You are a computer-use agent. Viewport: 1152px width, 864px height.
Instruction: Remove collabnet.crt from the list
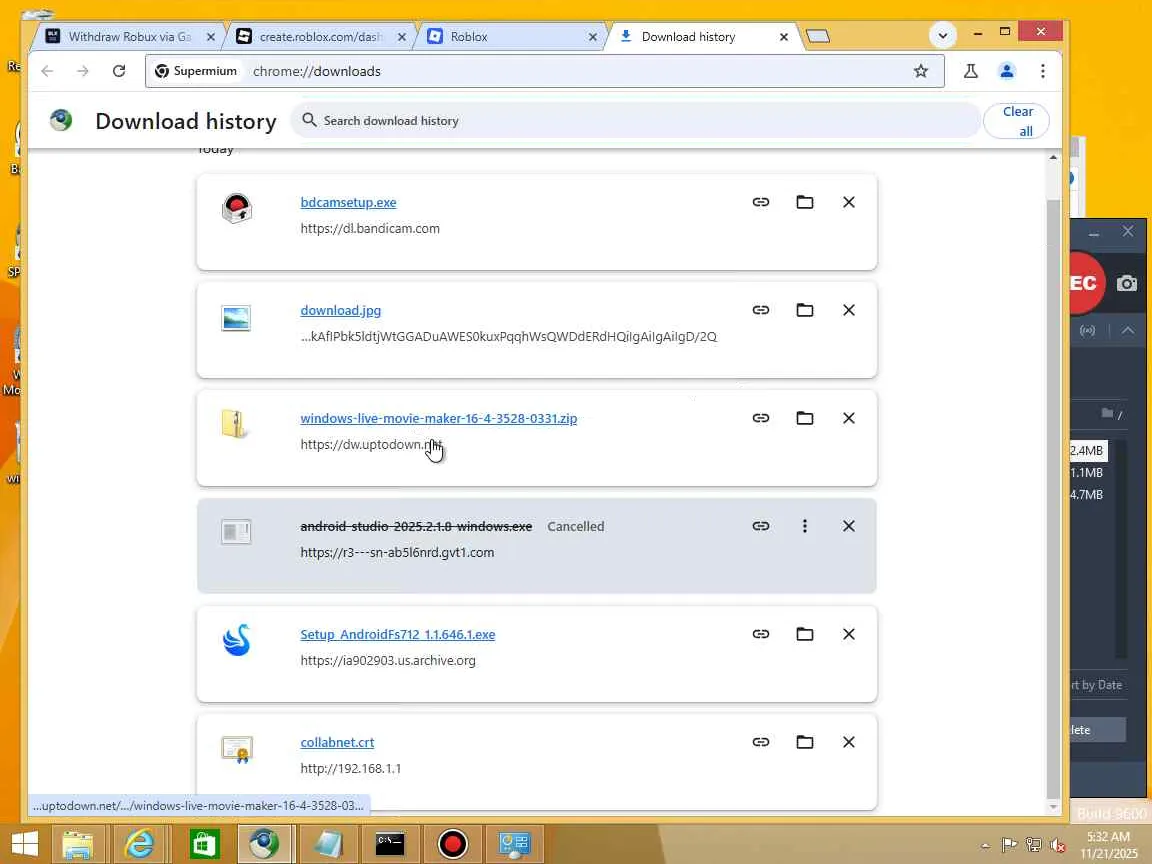849,742
